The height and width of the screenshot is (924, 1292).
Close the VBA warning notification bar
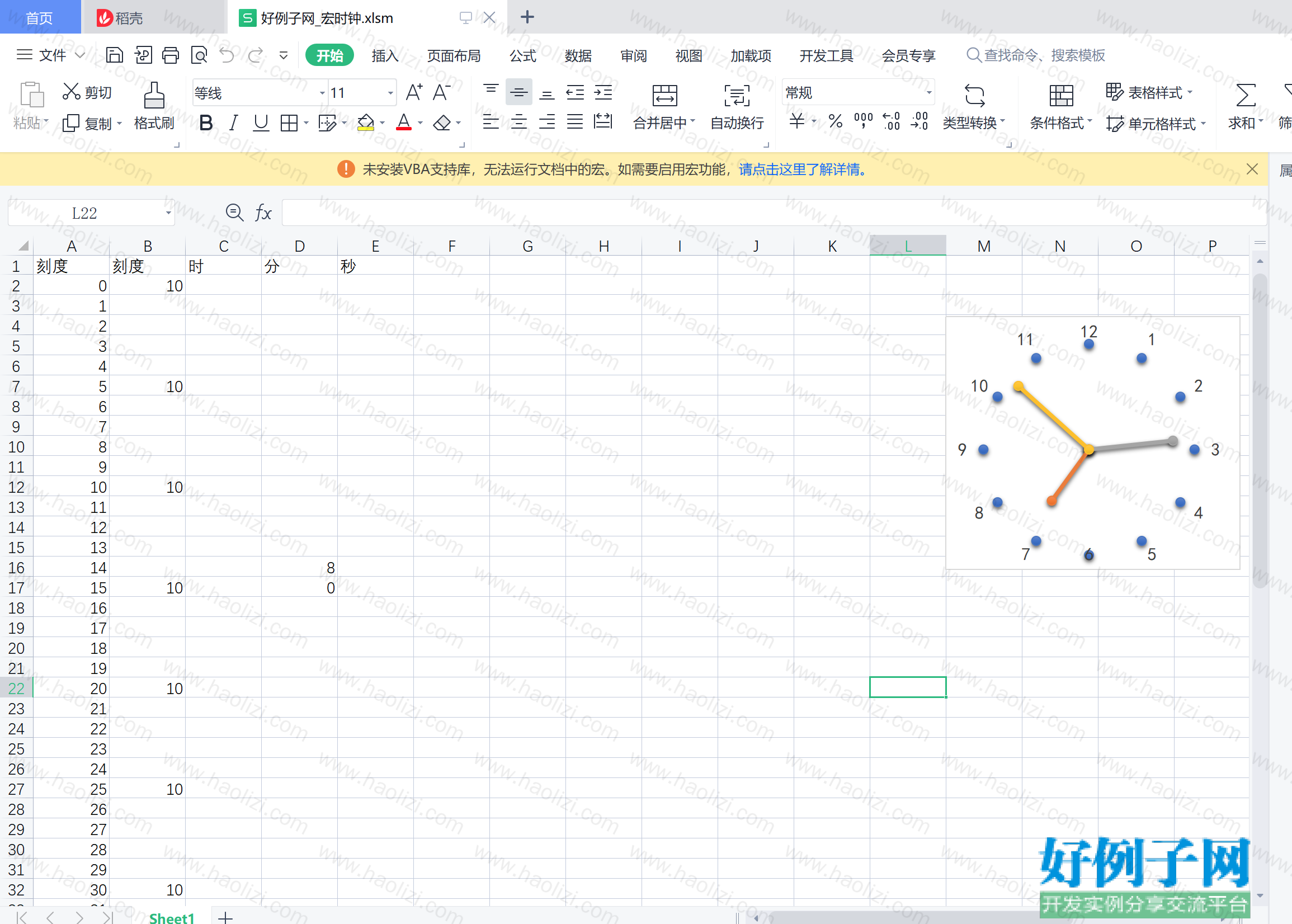(1252, 169)
